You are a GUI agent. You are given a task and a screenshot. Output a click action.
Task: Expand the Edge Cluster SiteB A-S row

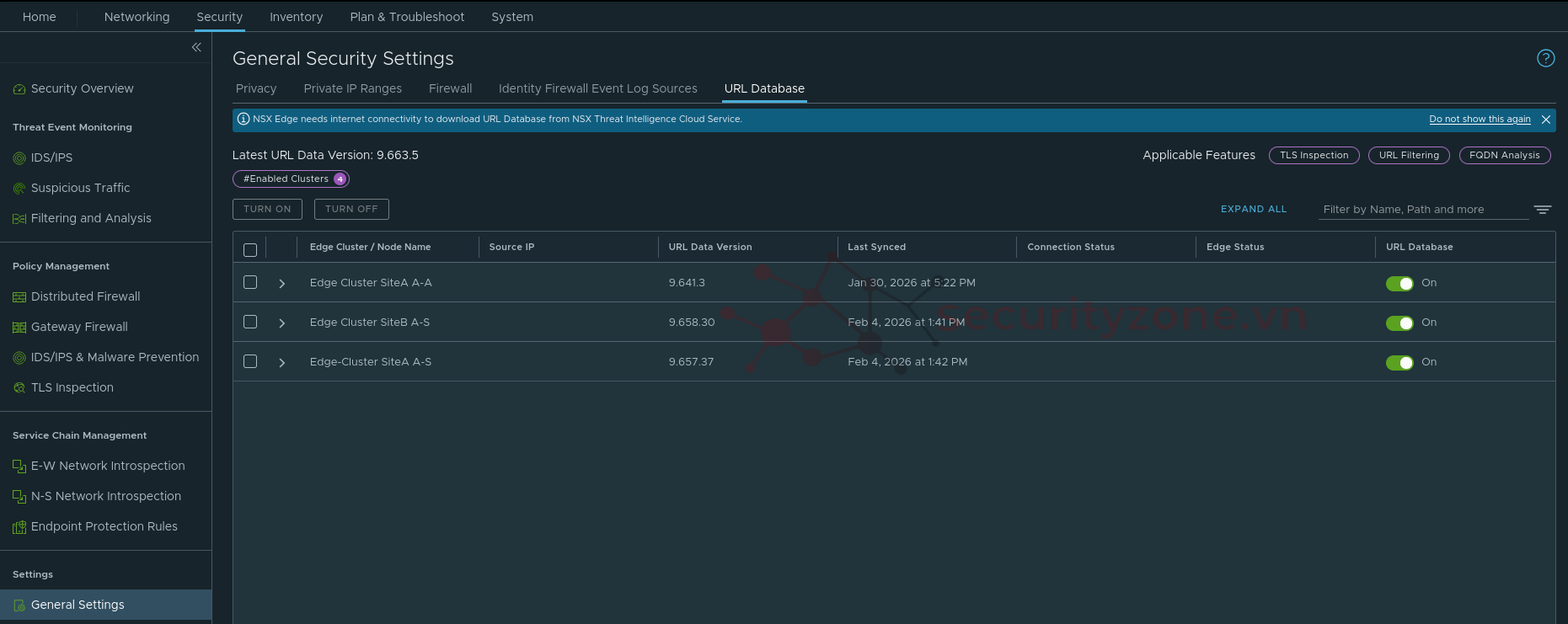click(282, 323)
